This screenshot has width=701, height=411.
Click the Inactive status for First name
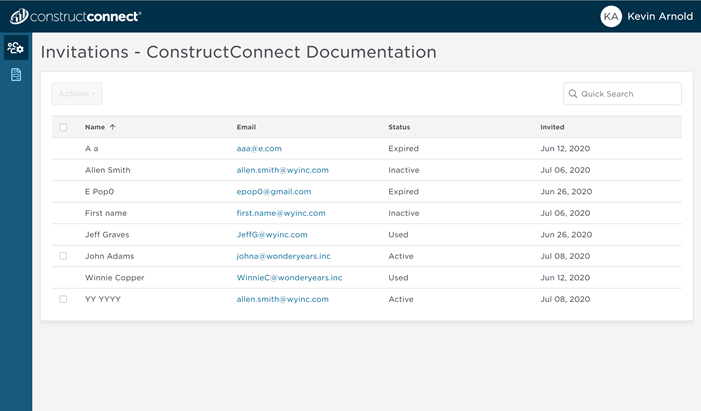[x=404, y=213]
